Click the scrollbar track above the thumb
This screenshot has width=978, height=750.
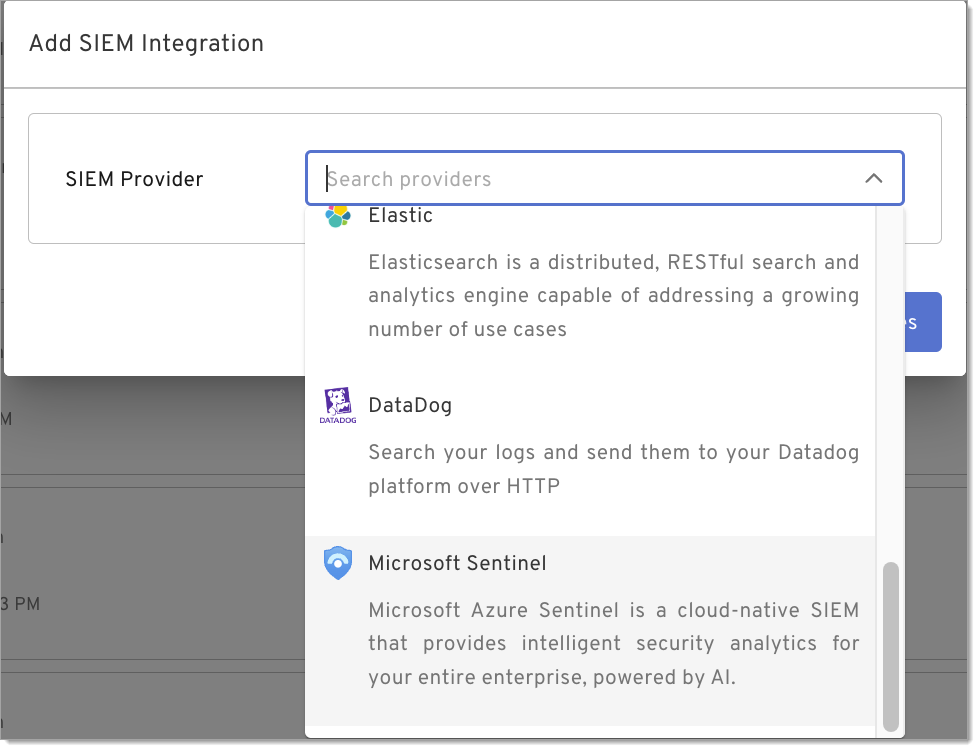[890, 380]
